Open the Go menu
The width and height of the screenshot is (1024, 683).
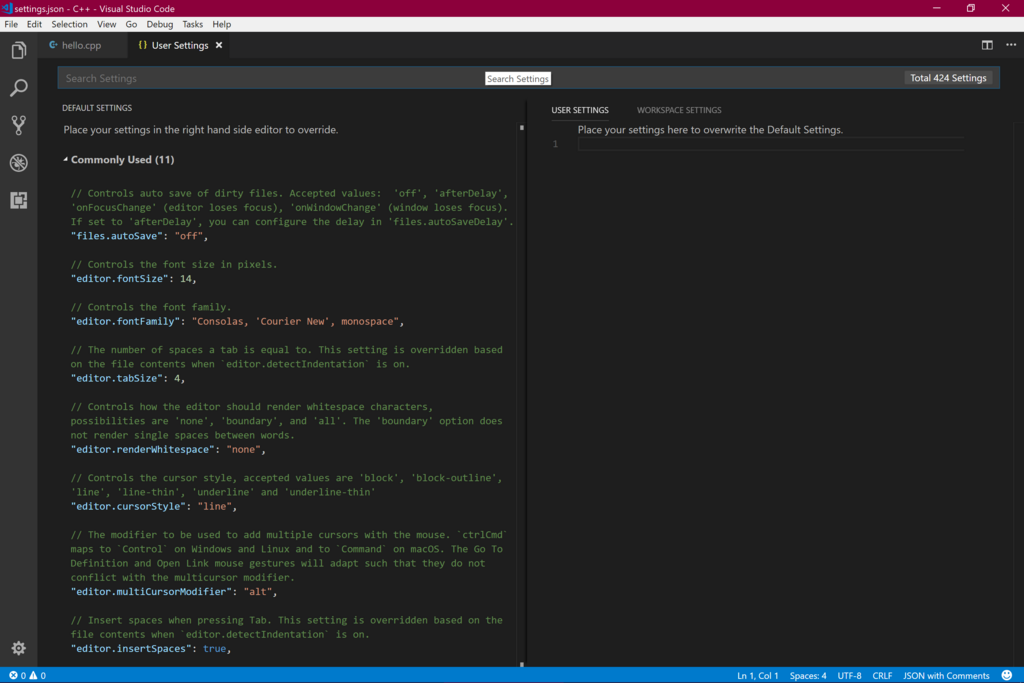[x=131, y=24]
